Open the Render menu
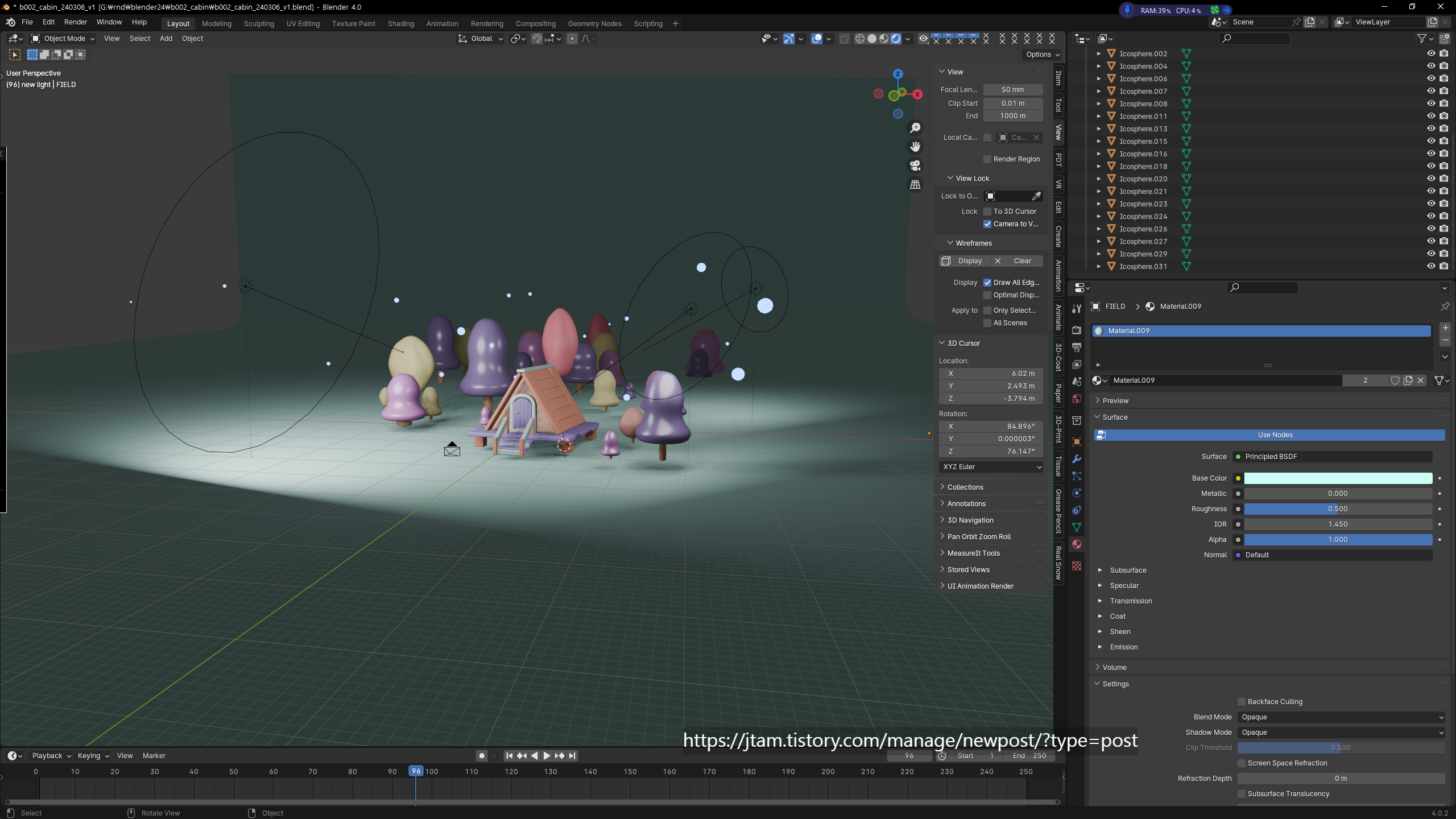Screen dimensions: 1456x819 tap(75, 22)
